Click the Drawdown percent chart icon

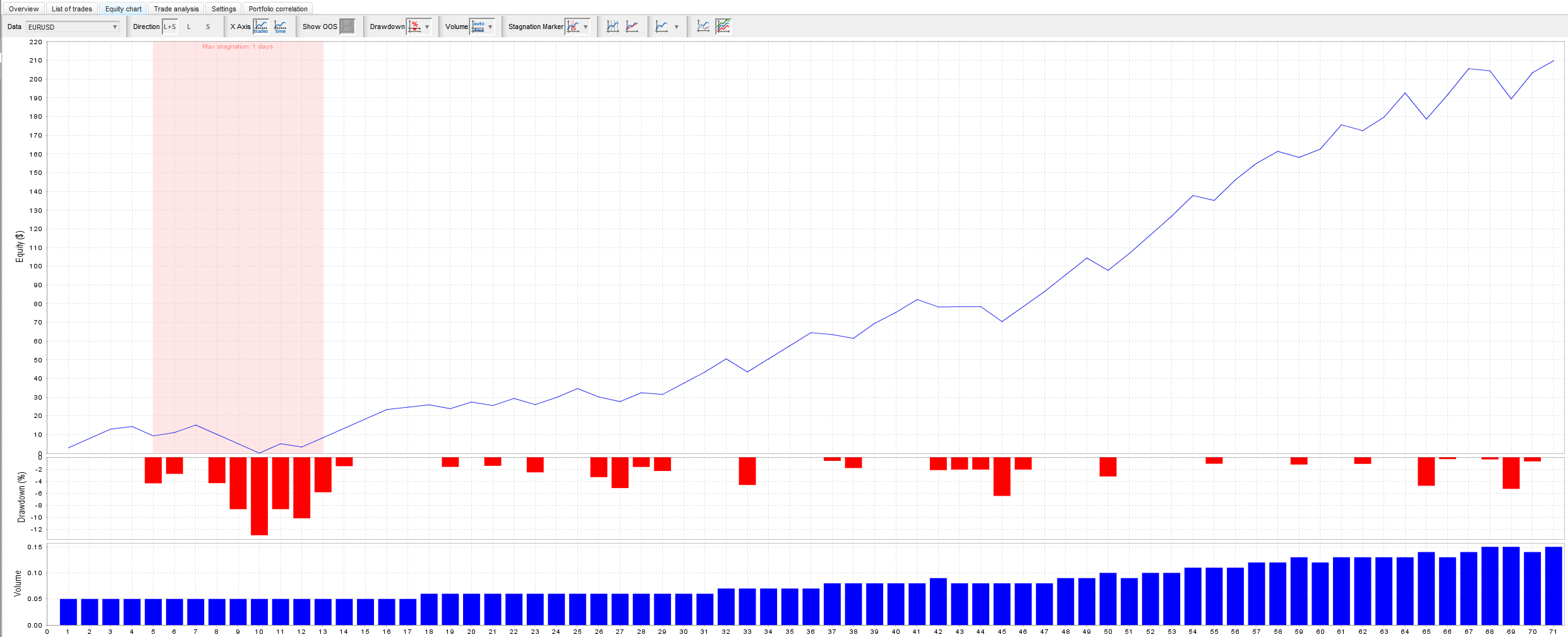click(x=414, y=27)
